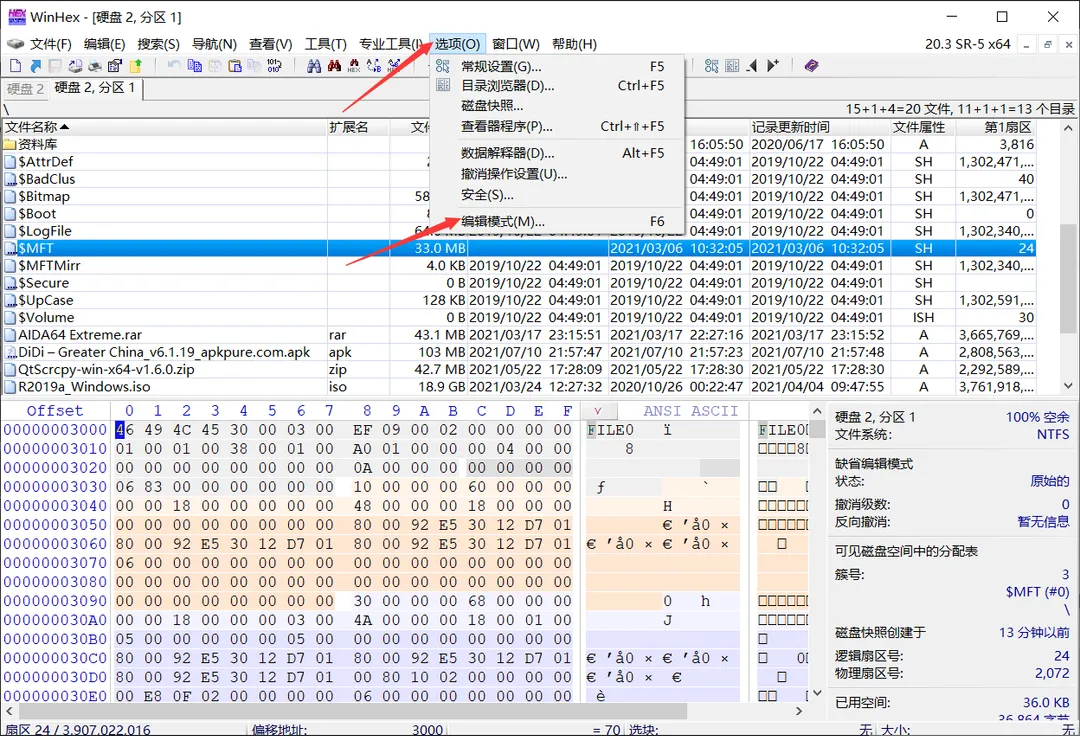This screenshot has width=1080, height=736.
Task: Click the hex view vertical scroll-up arrow
Action: pos(817,411)
